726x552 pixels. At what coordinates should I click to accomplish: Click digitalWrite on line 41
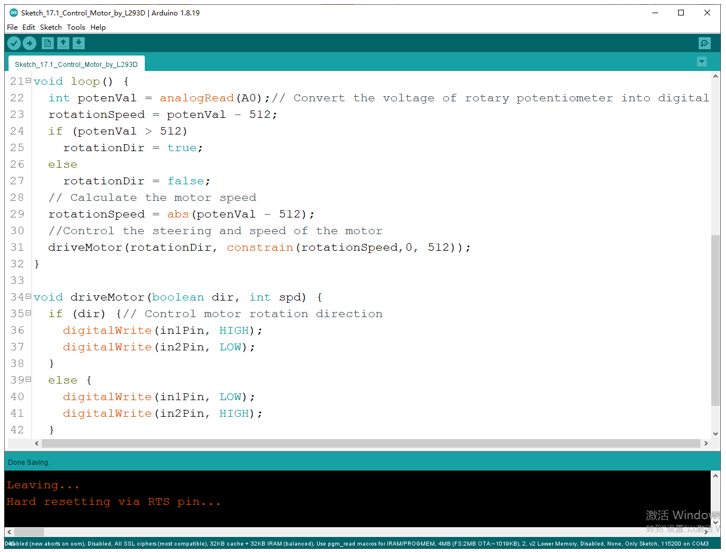coord(107,413)
